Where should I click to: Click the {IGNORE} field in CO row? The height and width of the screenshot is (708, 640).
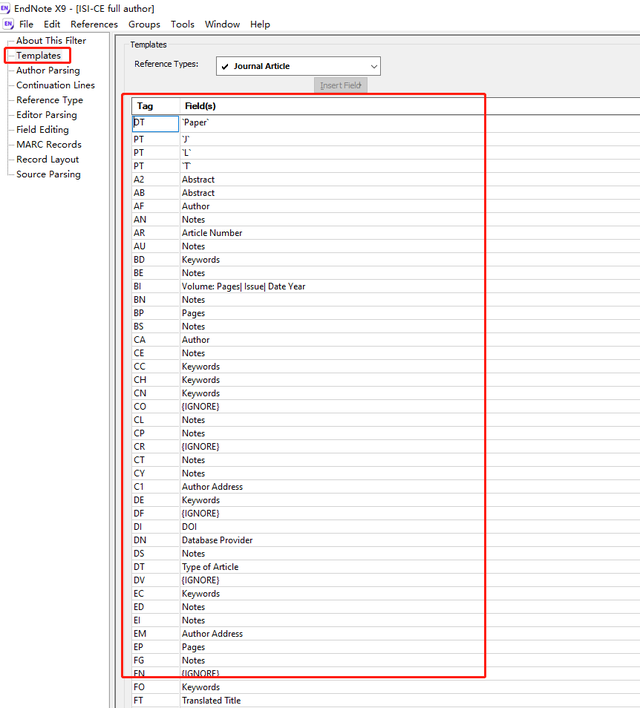coord(410,407)
